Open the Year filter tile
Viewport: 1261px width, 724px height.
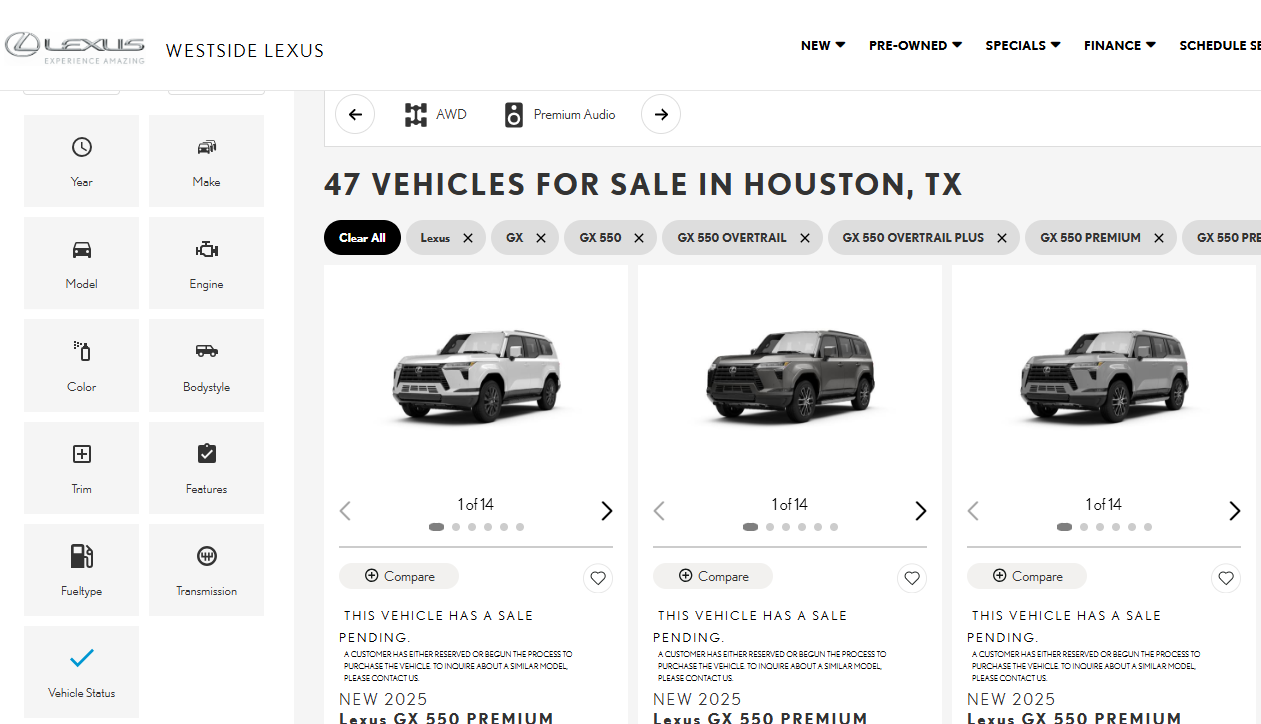81,161
